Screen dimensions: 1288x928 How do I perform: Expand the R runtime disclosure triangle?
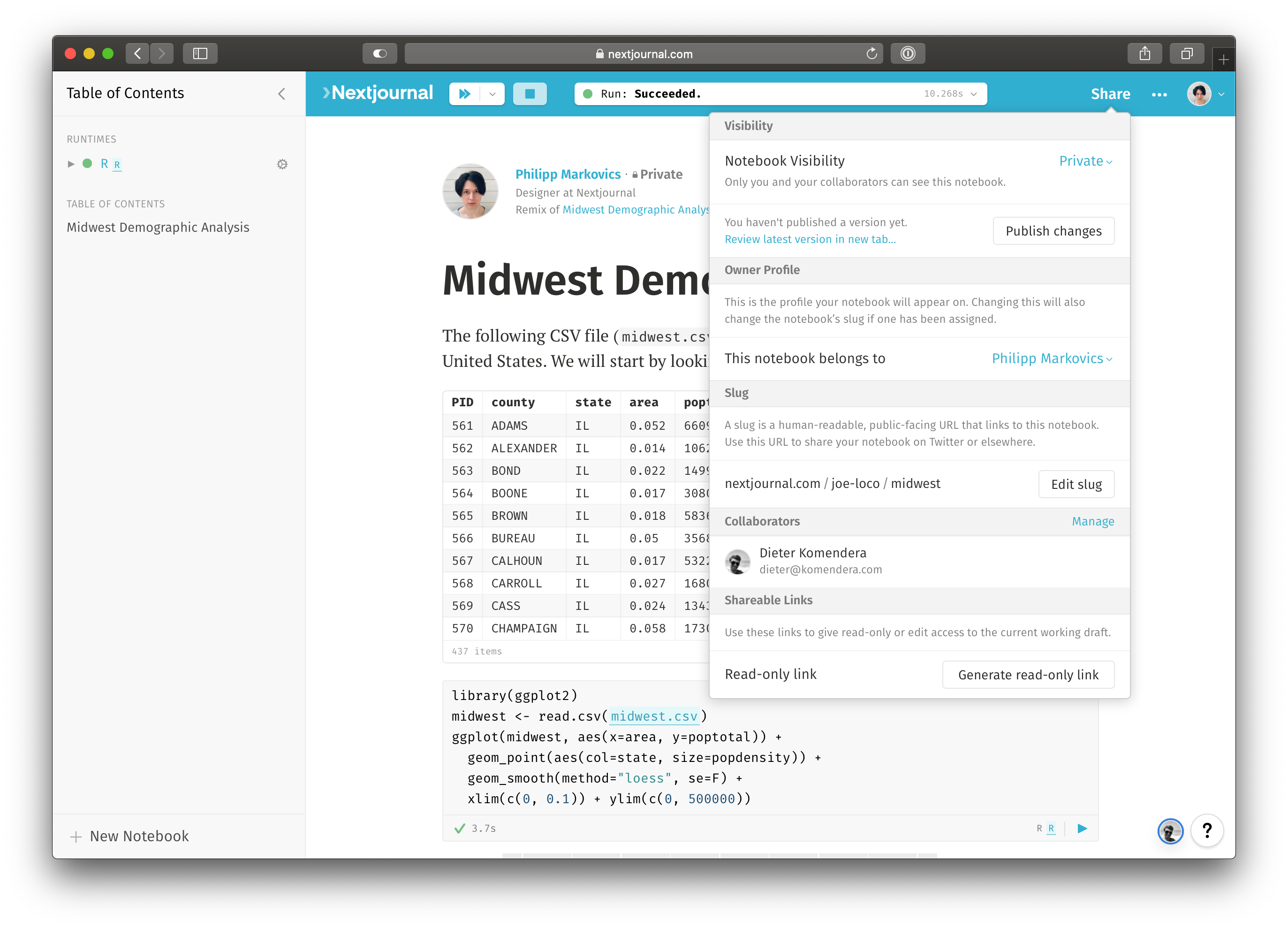(71, 164)
